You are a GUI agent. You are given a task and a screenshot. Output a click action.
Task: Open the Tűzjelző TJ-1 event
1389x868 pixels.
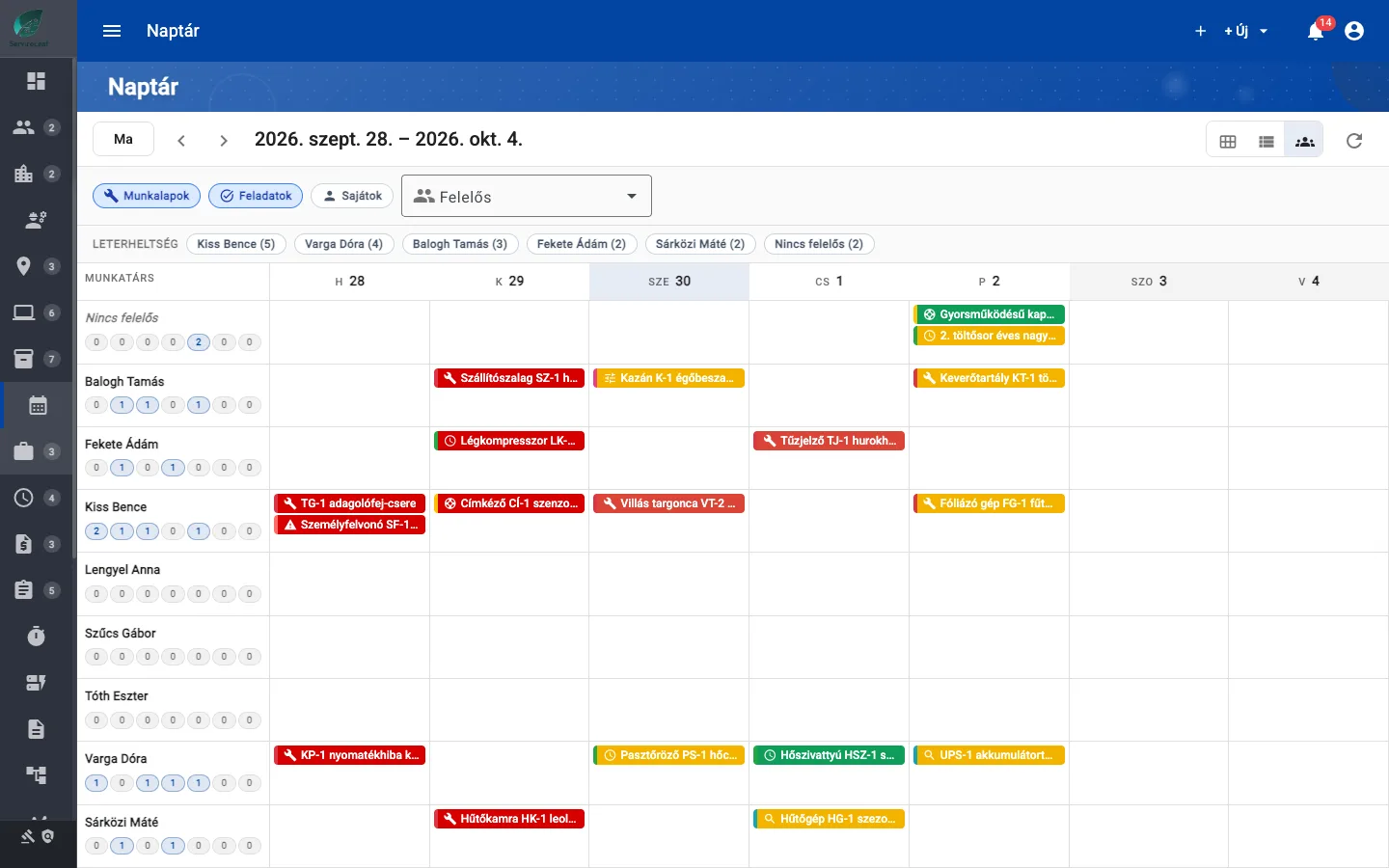pos(830,441)
